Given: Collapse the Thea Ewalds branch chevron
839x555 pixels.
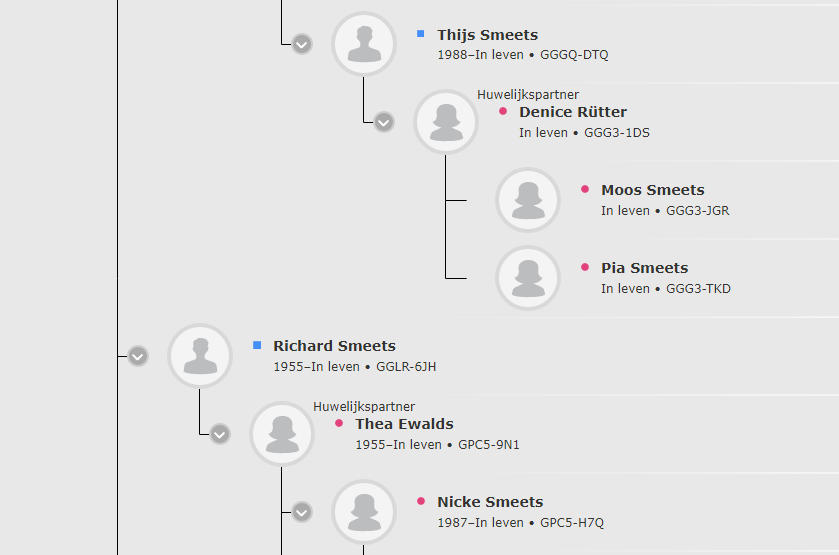Looking at the screenshot, I should (220, 434).
